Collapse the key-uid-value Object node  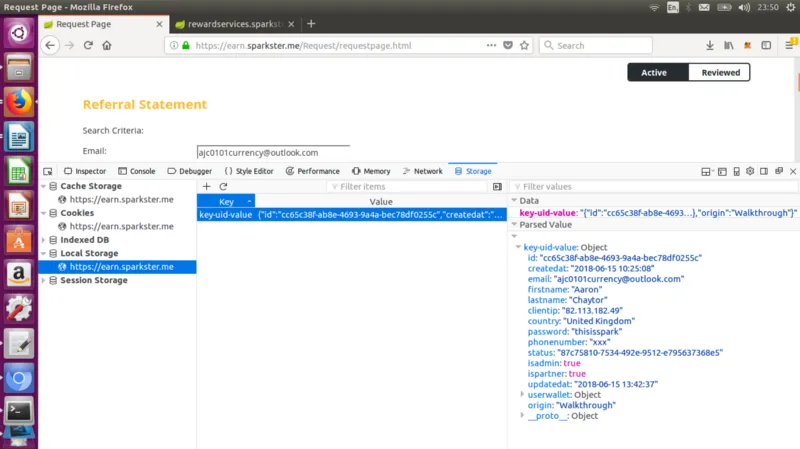pos(518,247)
